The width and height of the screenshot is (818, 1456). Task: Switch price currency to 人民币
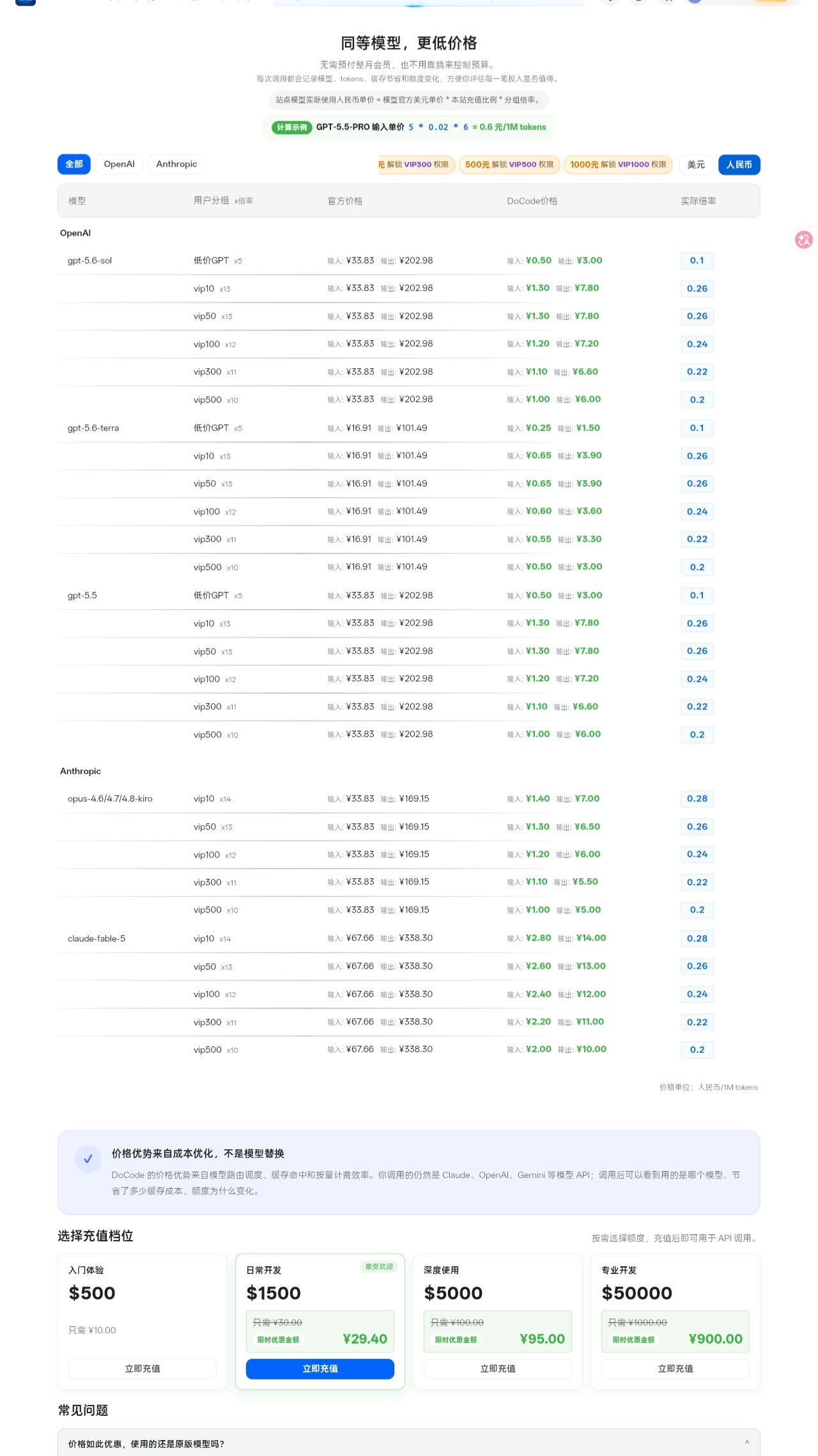739,164
